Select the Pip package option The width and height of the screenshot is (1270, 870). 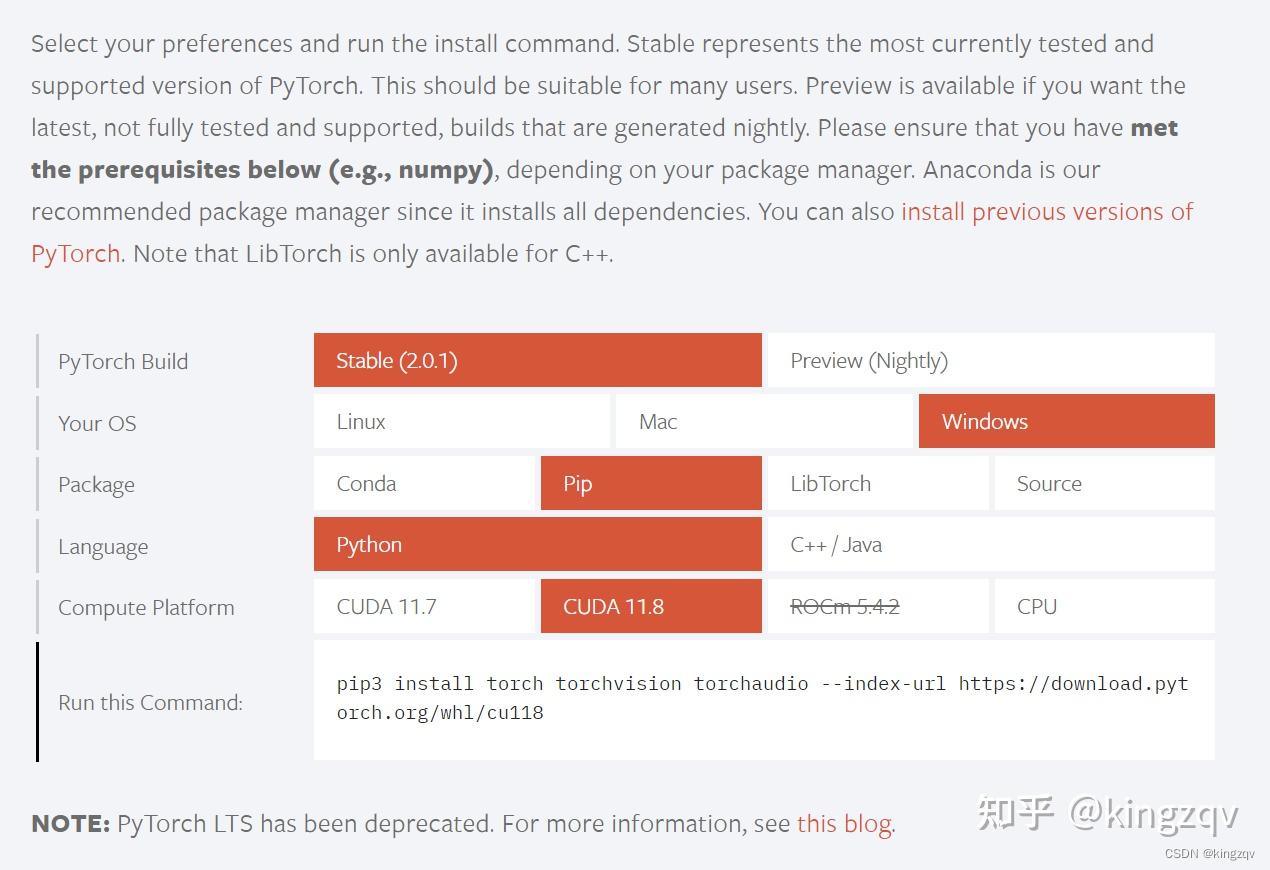(x=651, y=483)
